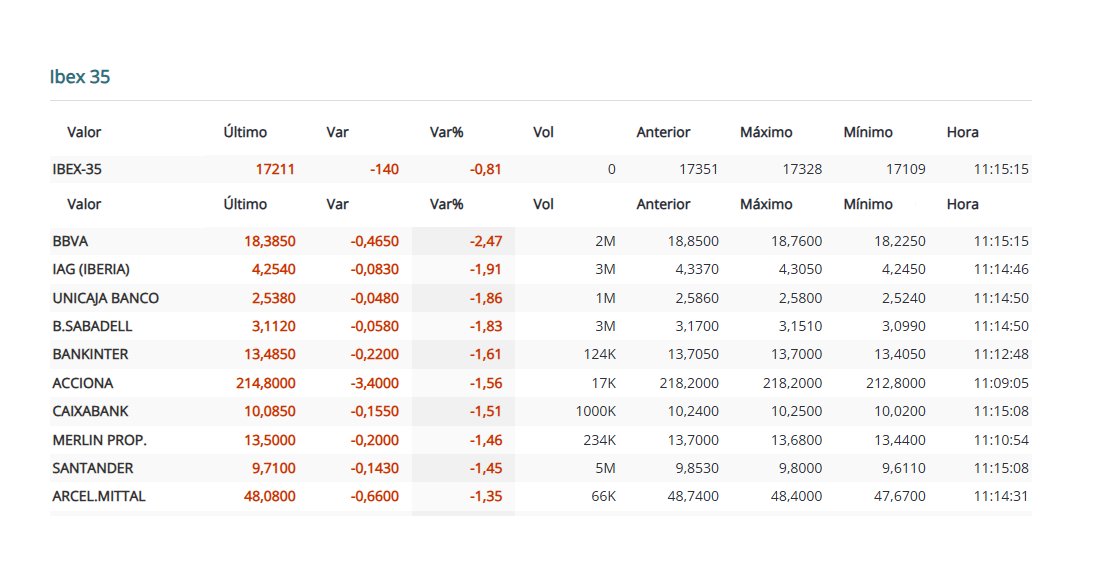This screenshot has width=1117, height=573.
Task: Click Unicaja percent change -1,86
Action: click(x=486, y=298)
